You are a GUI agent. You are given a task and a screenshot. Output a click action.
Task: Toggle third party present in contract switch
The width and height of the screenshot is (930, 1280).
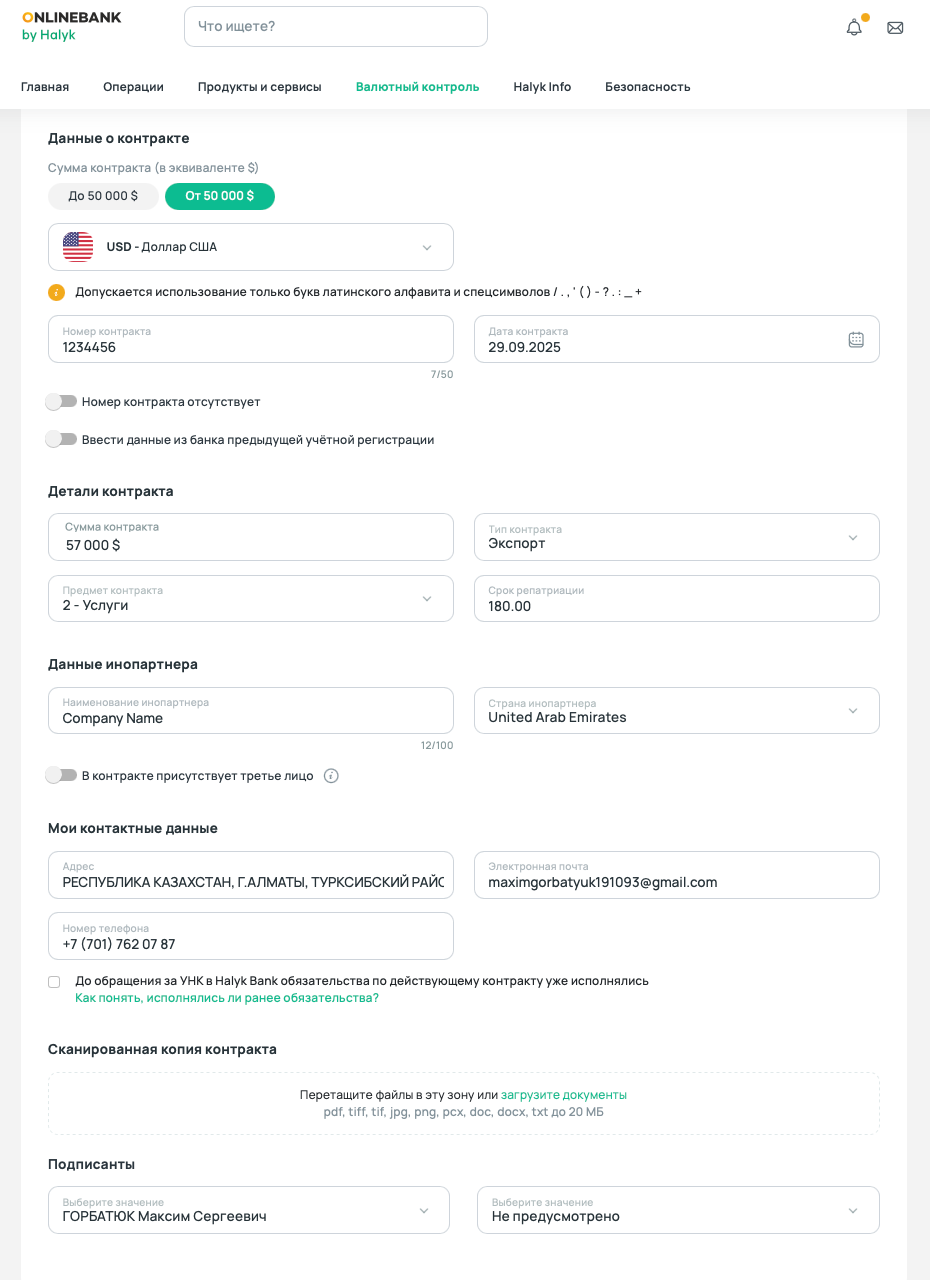pyautogui.click(x=61, y=776)
